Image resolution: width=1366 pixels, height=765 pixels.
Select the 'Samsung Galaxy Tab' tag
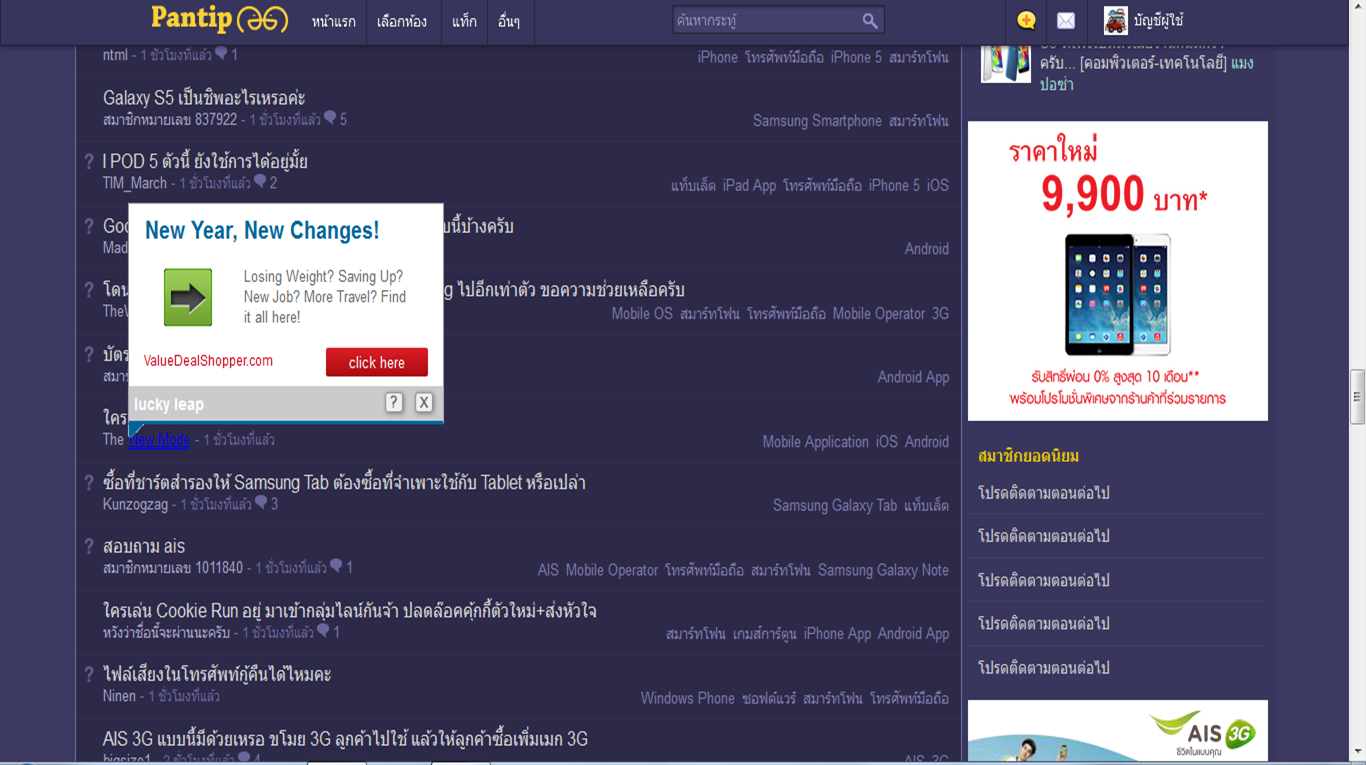[x=835, y=506]
